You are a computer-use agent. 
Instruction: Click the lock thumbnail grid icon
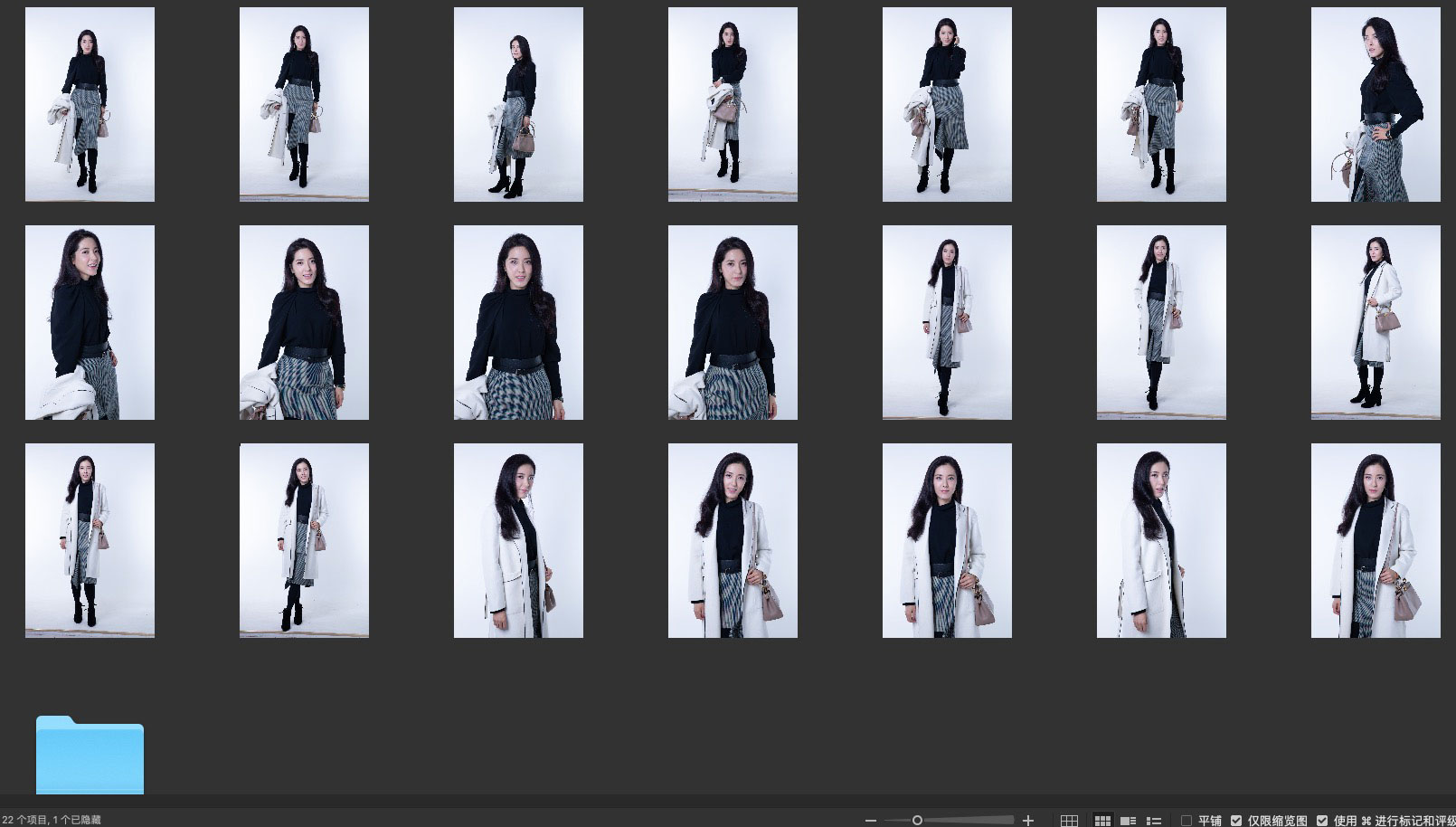point(1069,821)
